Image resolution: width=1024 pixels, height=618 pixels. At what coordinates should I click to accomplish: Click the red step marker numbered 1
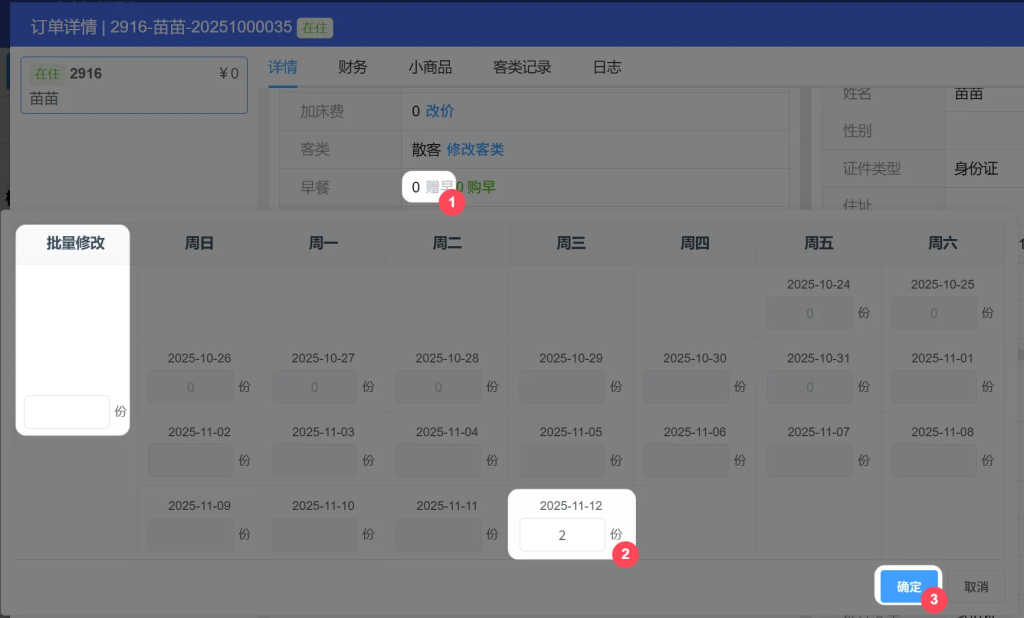point(451,202)
